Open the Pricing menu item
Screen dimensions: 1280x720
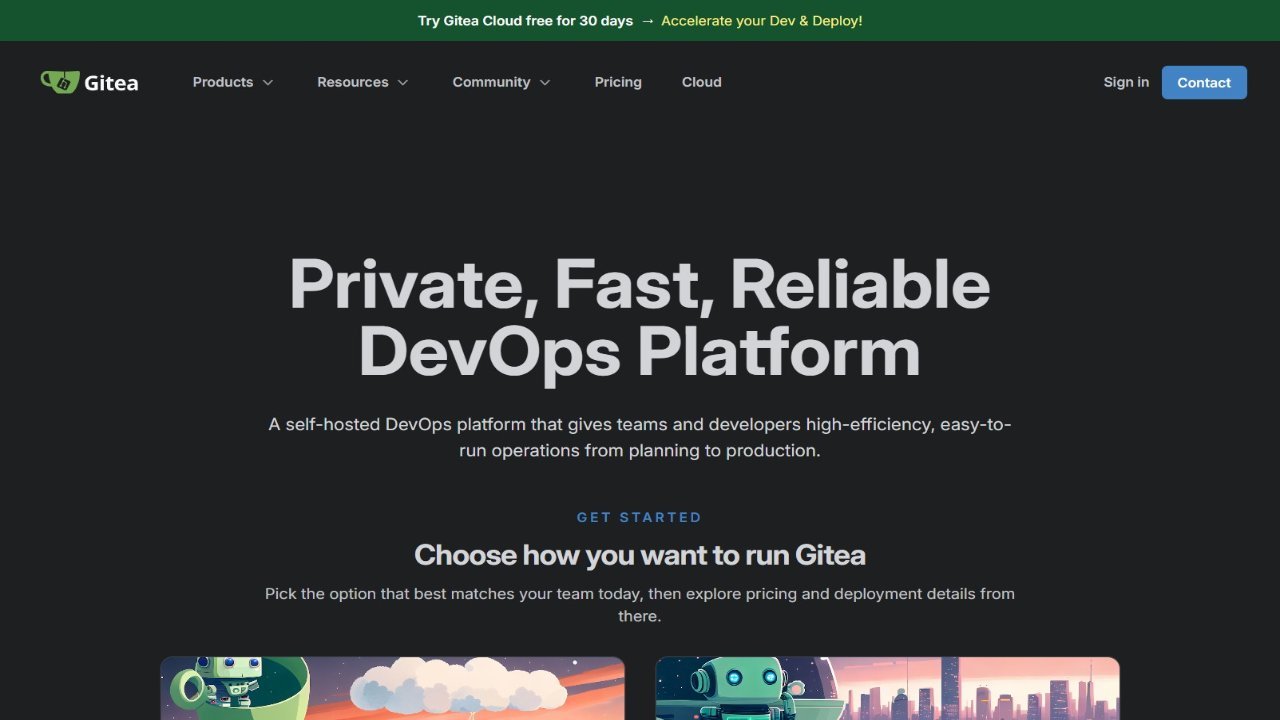[618, 82]
